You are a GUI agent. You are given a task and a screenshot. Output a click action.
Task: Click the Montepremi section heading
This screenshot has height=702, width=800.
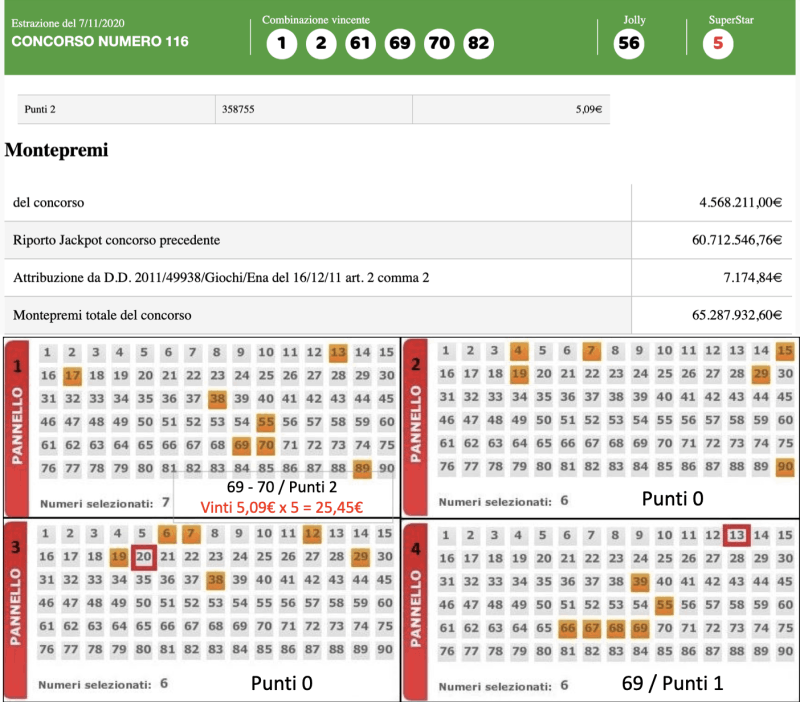click(x=56, y=151)
